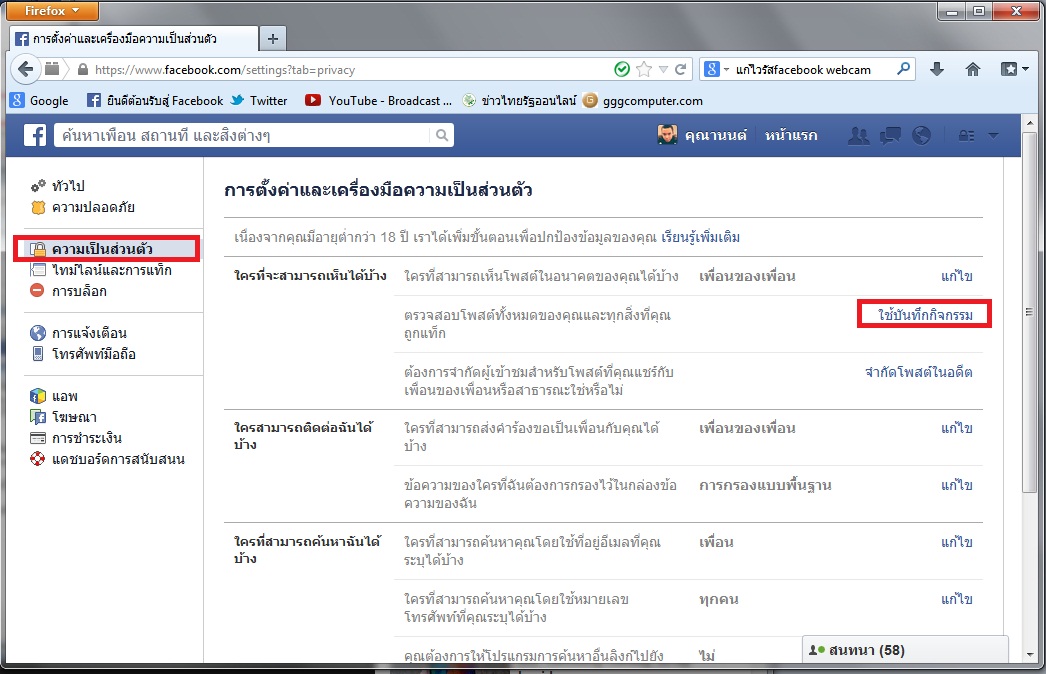
Task: Select การบล็อก in the sidebar
Action: (x=68, y=290)
